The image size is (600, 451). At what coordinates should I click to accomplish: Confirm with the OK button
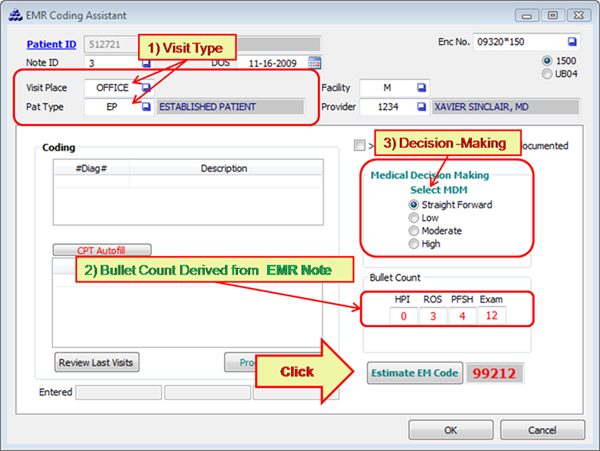pyautogui.click(x=450, y=429)
